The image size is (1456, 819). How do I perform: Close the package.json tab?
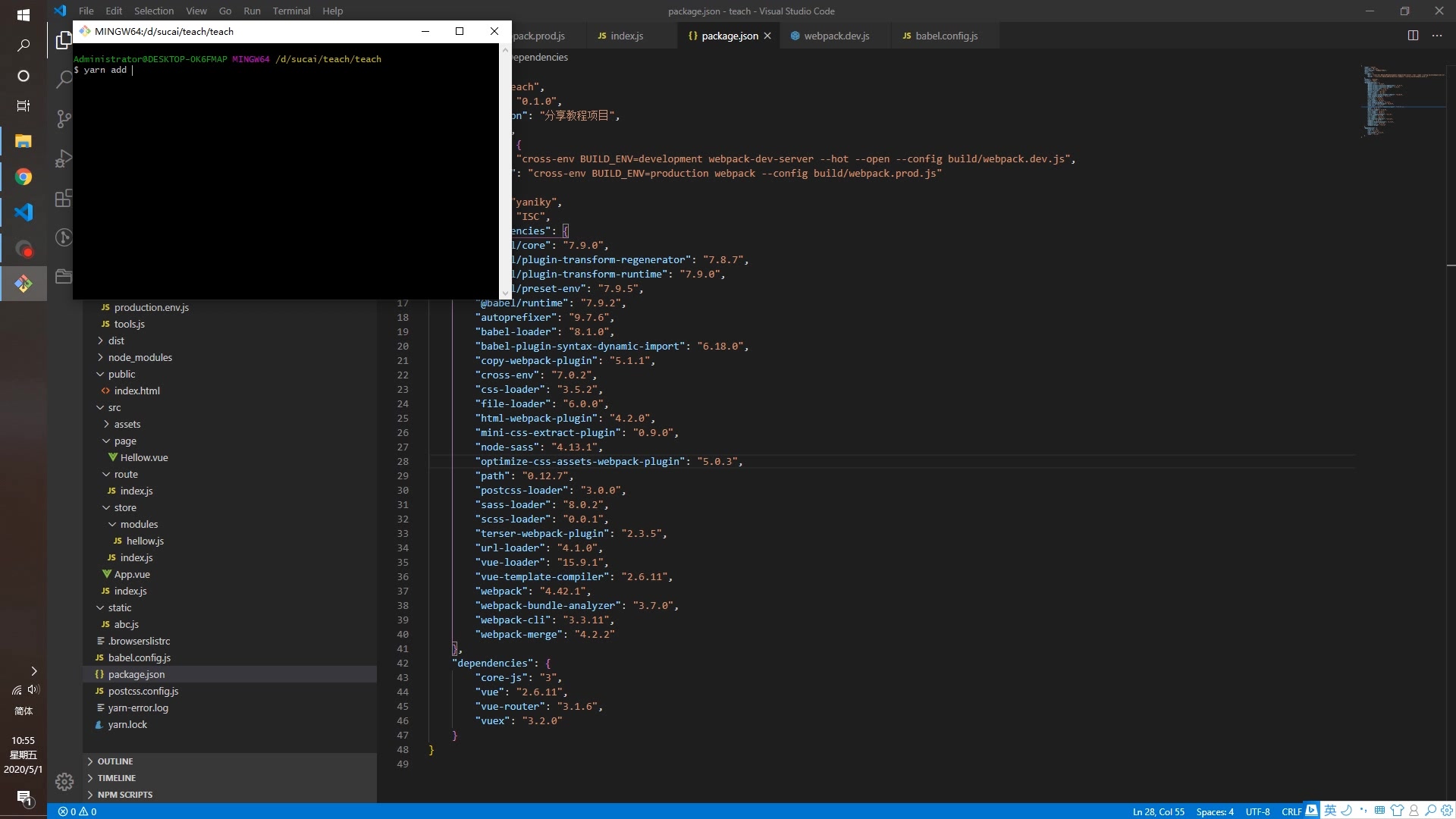(x=767, y=36)
